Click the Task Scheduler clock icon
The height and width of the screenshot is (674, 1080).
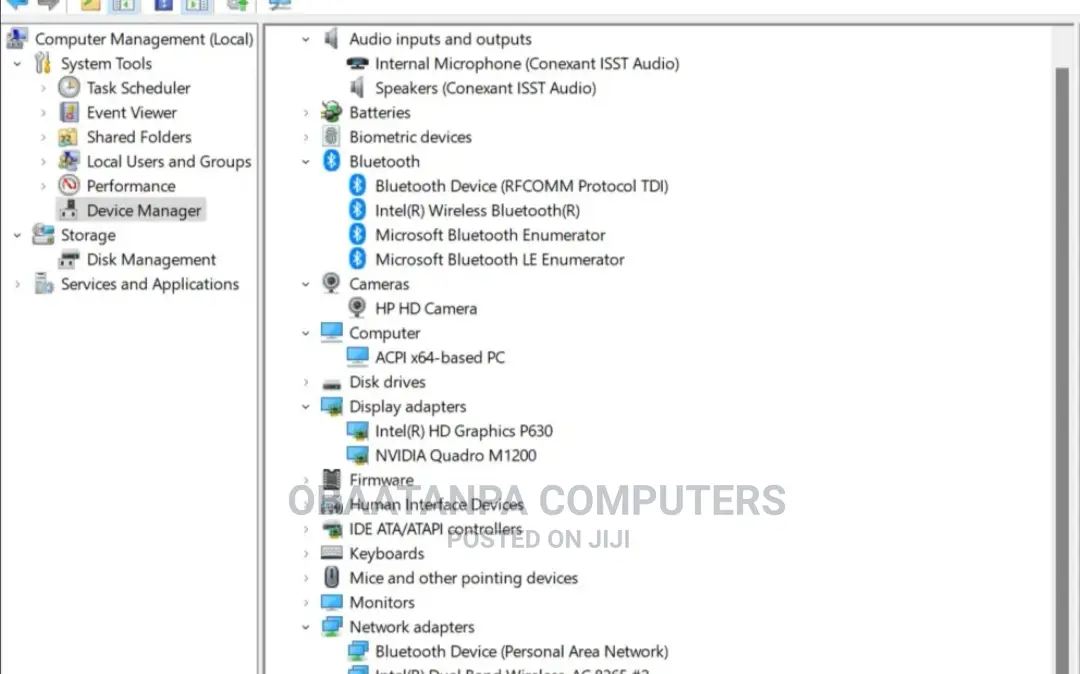pos(69,87)
